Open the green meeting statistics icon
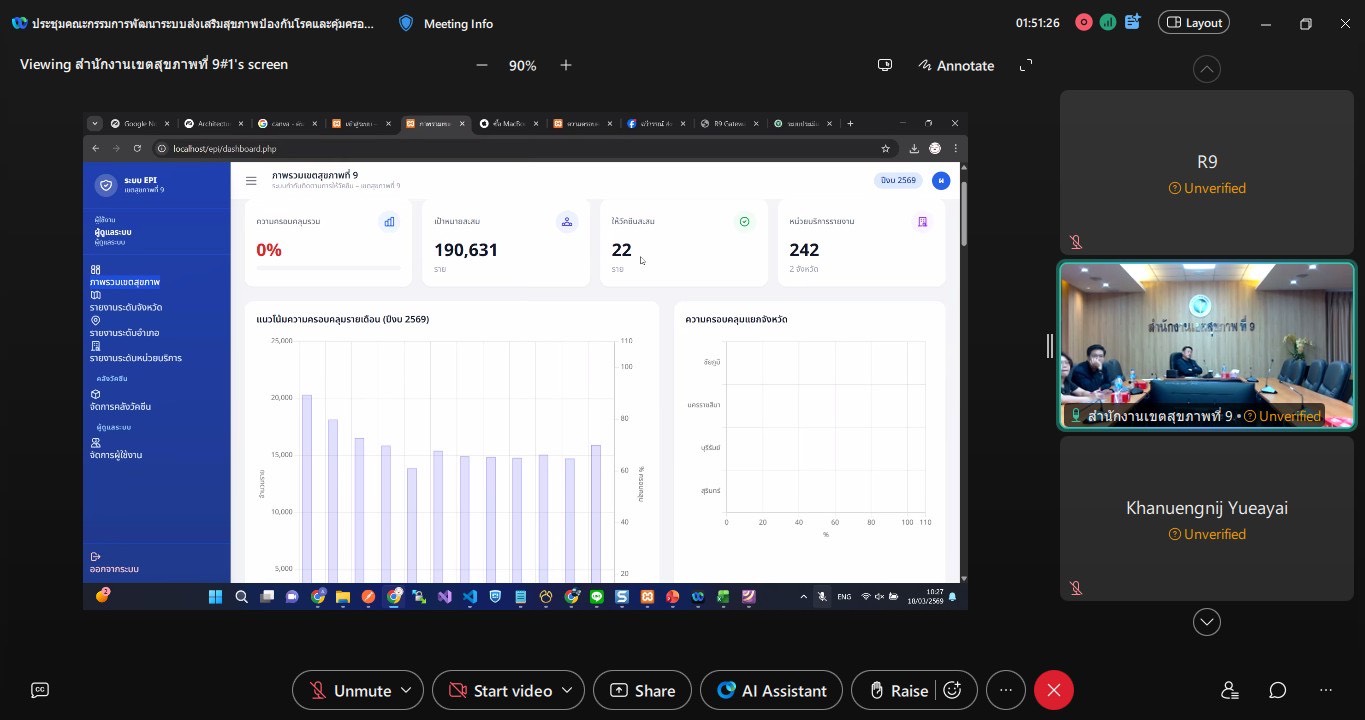Screen dimensions: 1365x720 [x=1108, y=22]
